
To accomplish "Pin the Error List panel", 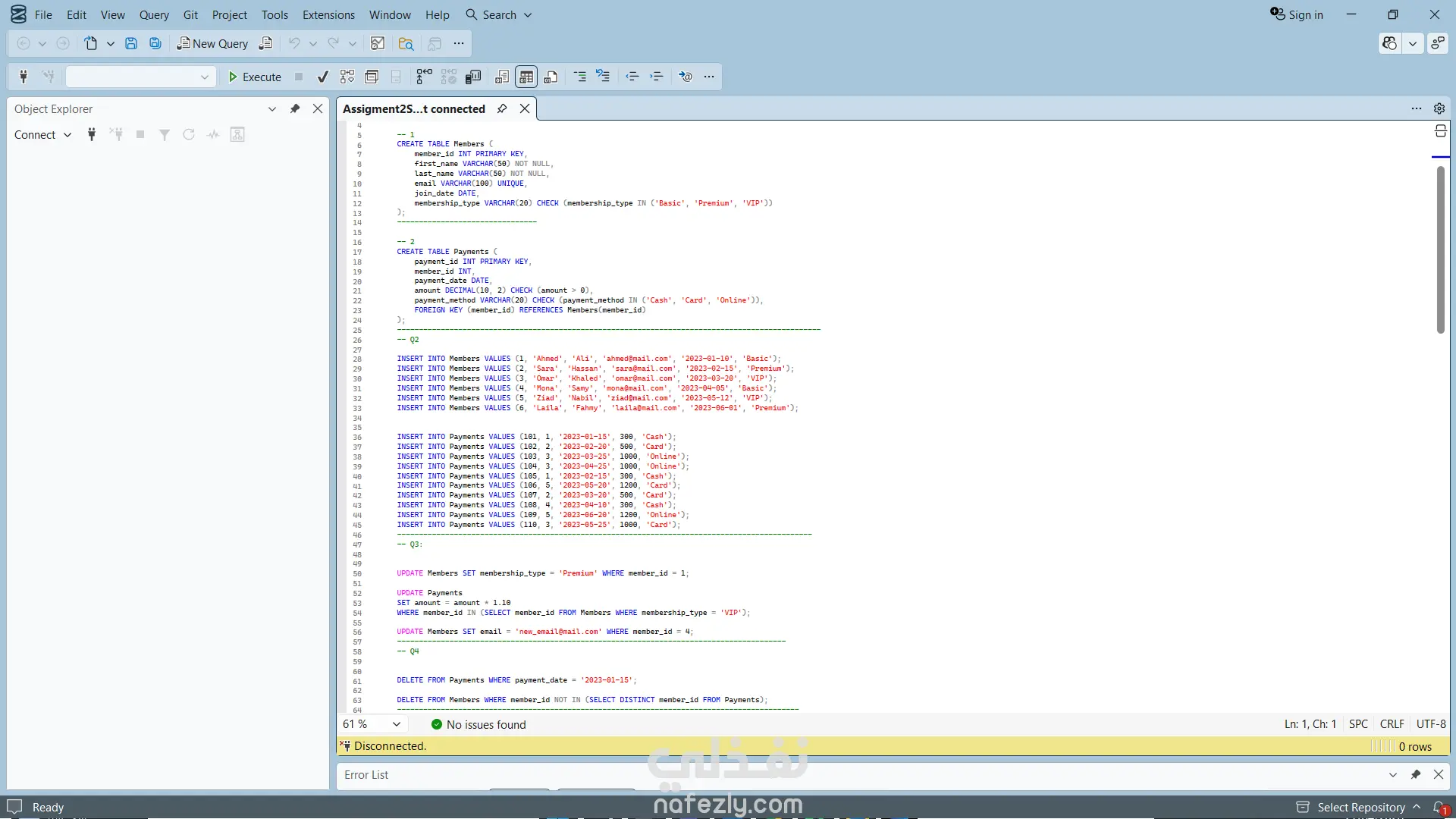I will click(x=1416, y=774).
